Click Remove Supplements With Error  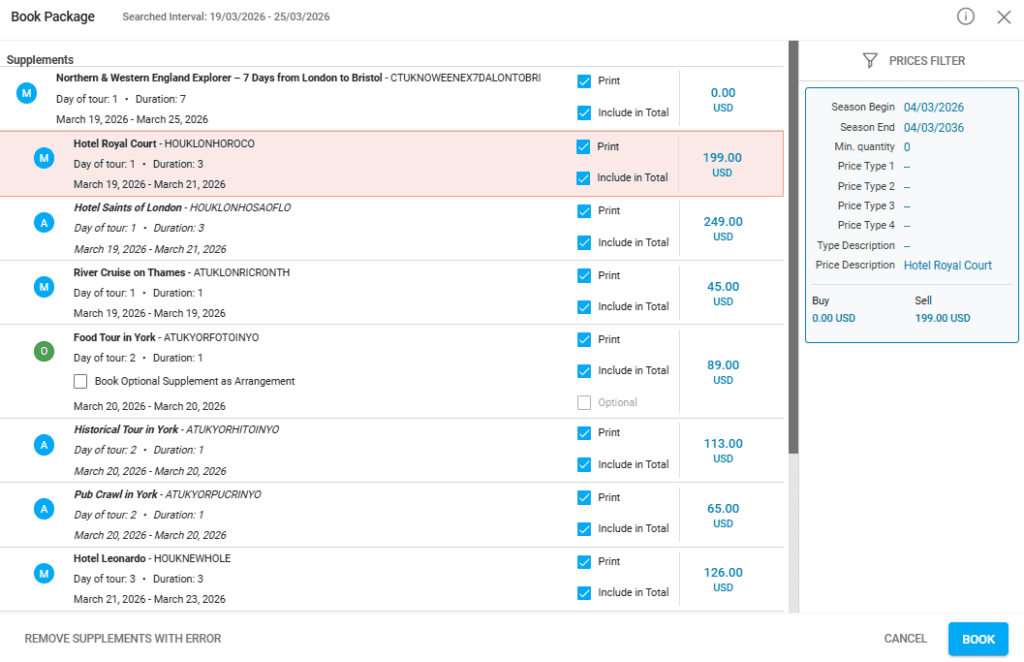(123, 639)
